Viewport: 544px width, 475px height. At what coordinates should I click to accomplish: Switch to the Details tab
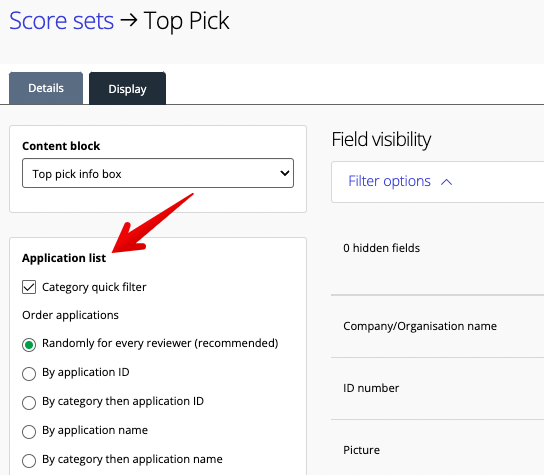pos(46,88)
